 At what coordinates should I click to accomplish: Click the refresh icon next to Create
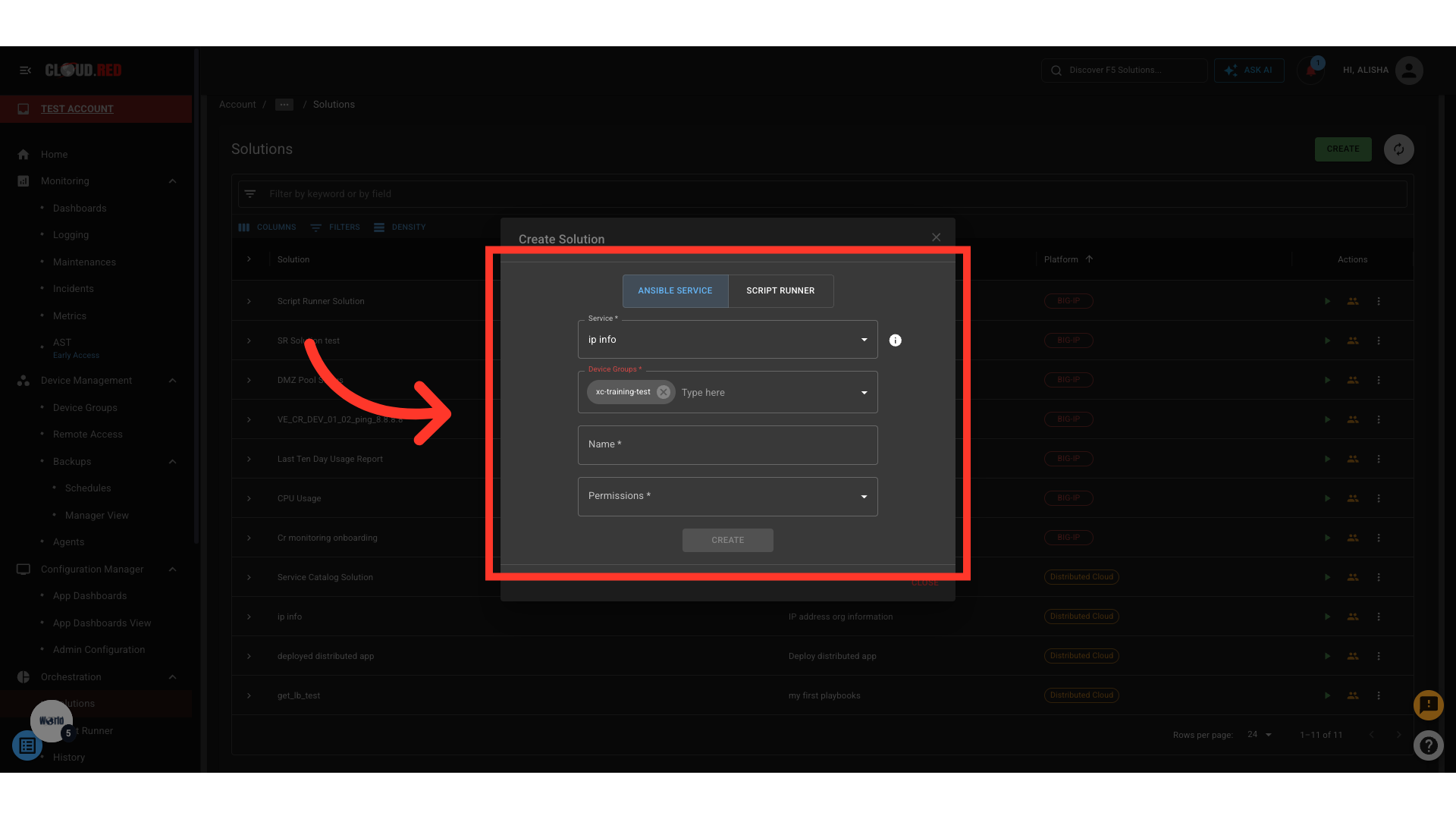click(1398, 149)
